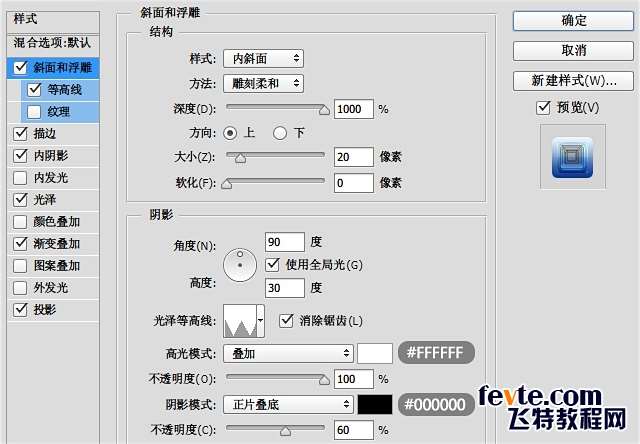Open the 光泽 settings entry
The width and height of the screenshot is (640, 444).
(45, 200)
